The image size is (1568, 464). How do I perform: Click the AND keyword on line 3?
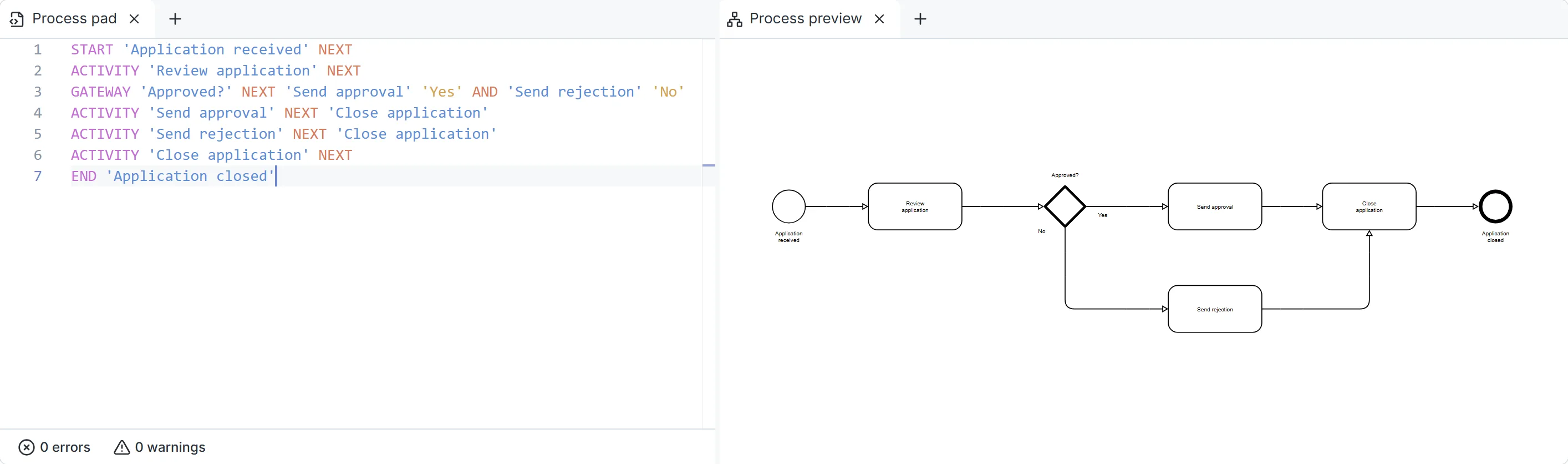pyautogui.click(x=485, y=92)
